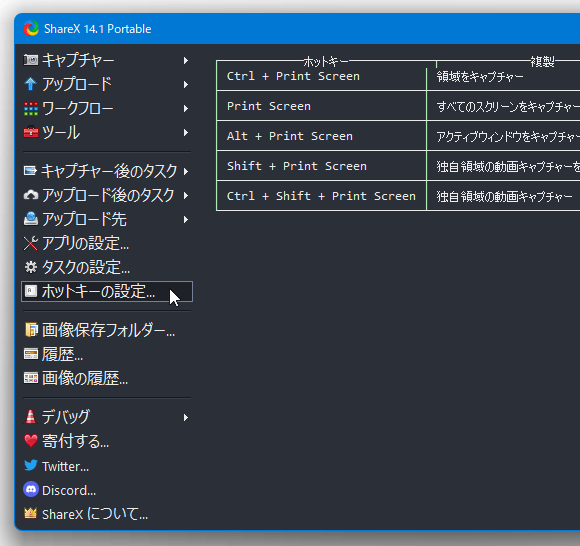Open タスクの設定... settings
This screenshot has width=580, height=546.
pos(107,267)
